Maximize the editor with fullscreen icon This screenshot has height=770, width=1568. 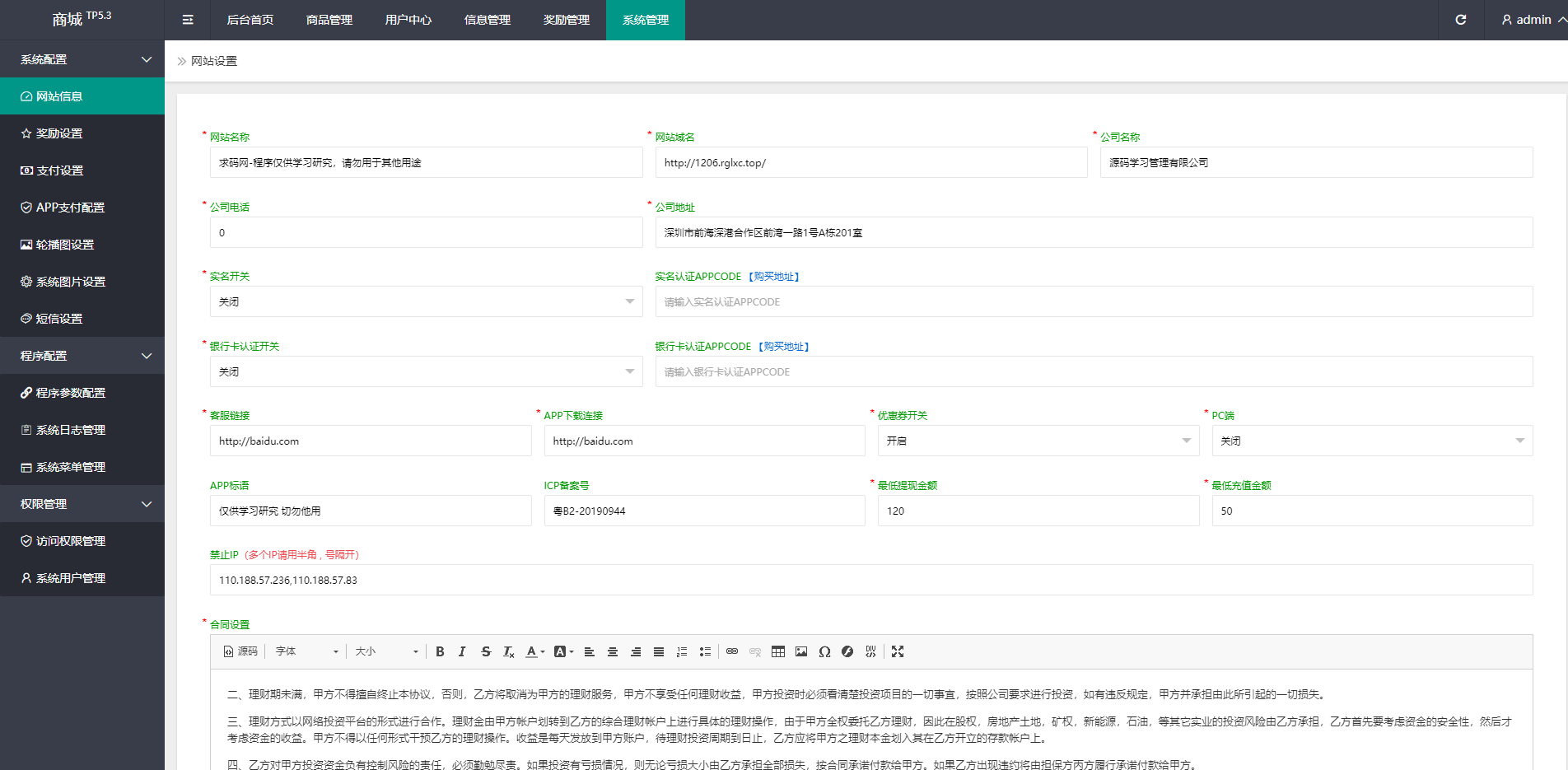pyautogui.click(x=898, y=651)
